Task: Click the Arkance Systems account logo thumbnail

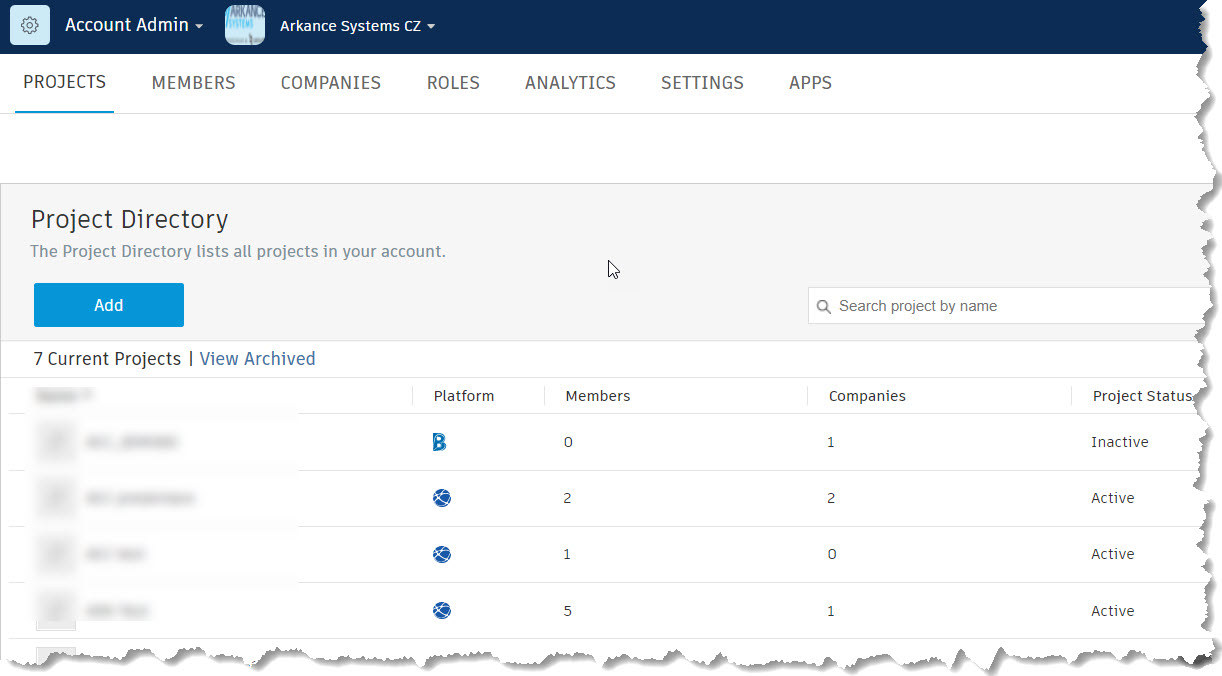Action: click(245, 25)
